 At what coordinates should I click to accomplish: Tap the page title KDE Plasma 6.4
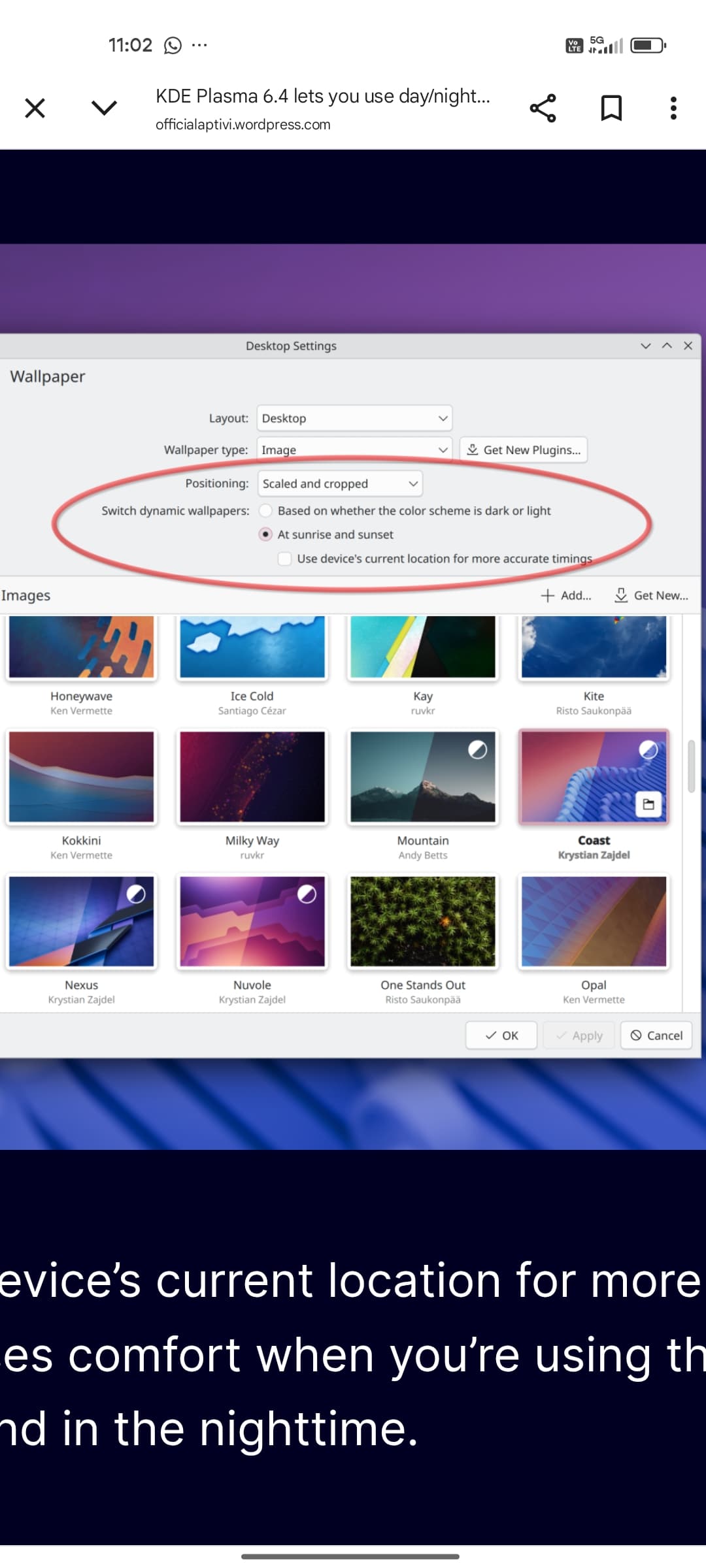point(323,96)
